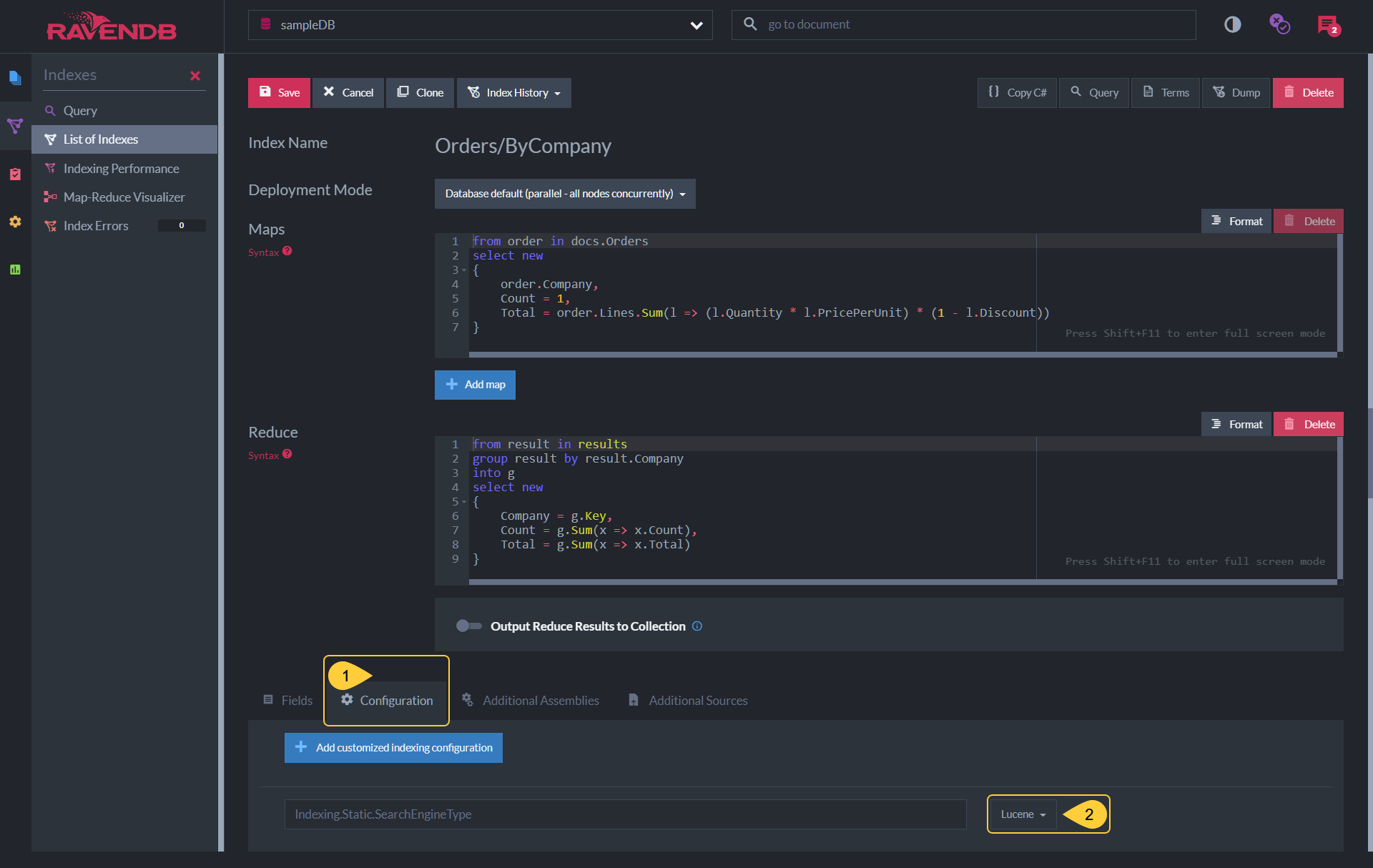Collapse the Reduce code block at line 5
Screen dimensions: 1373x868
pos(464,502)
